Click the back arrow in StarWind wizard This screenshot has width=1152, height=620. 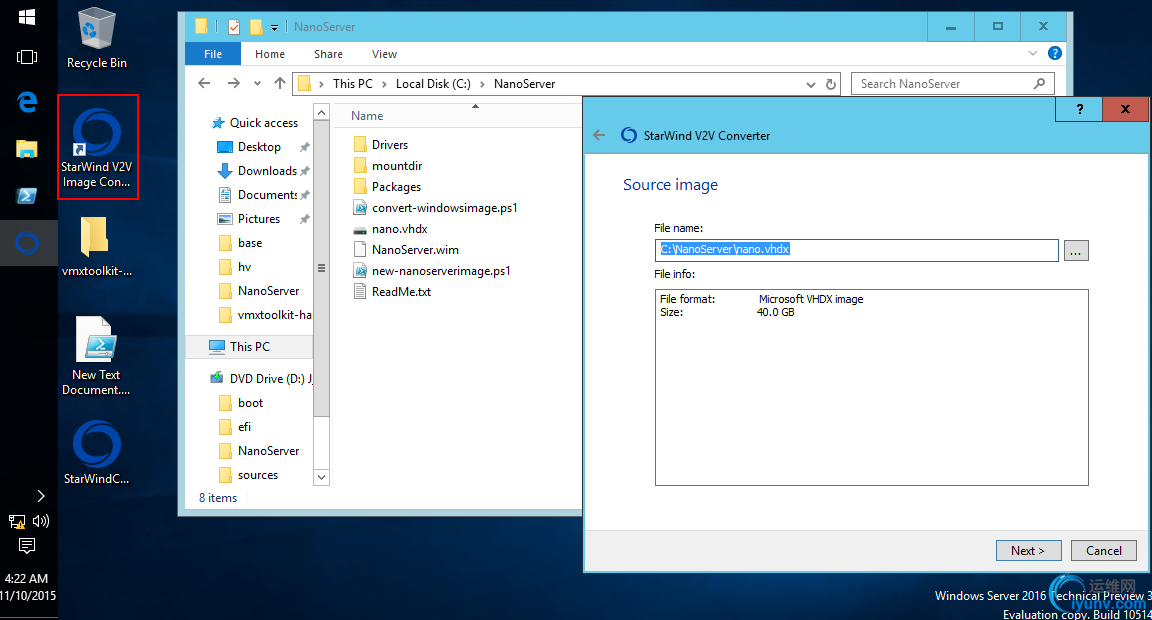(x=599, y=135)
